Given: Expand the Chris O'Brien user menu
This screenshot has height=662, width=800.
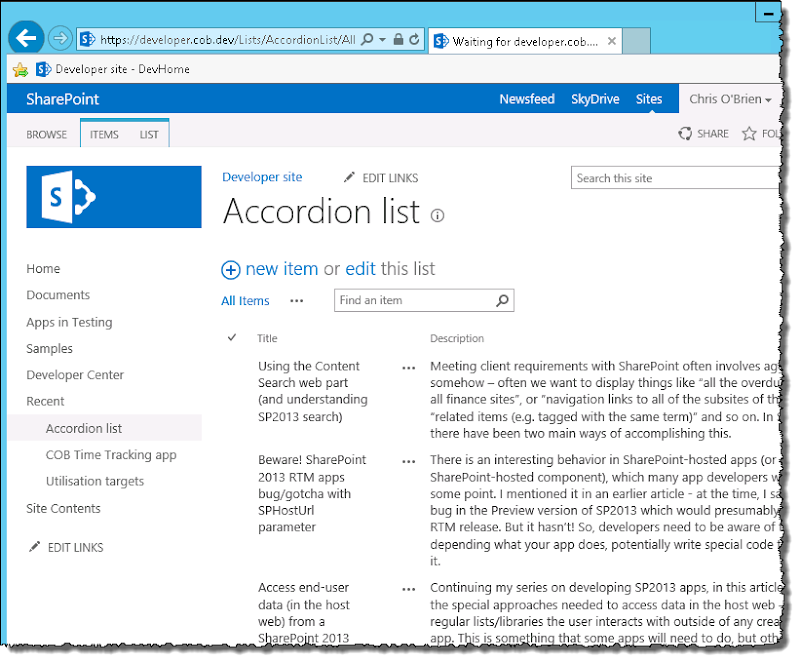Looking at the screenshot, I should [730, 99].
